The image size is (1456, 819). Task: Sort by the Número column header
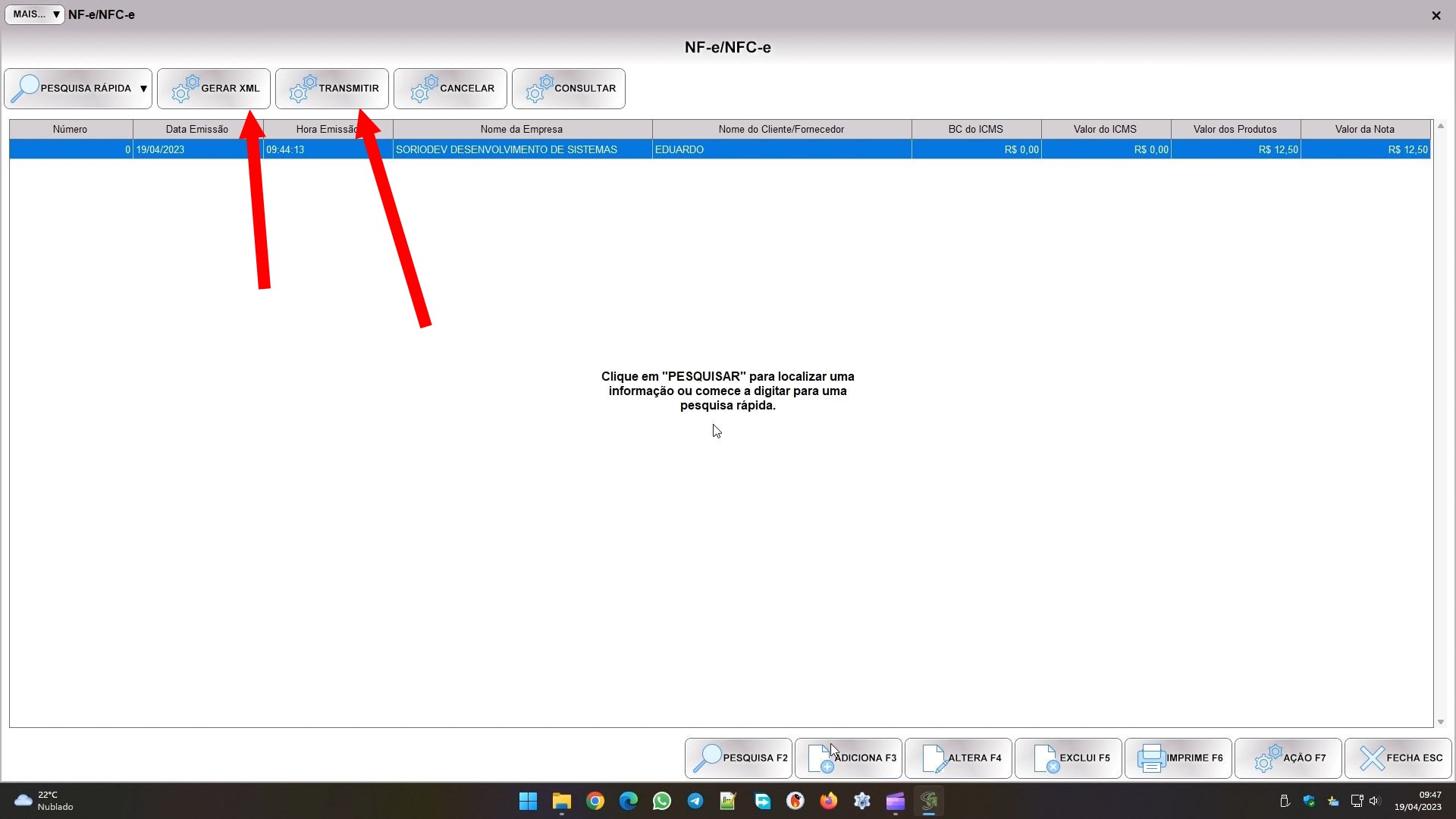tap(70, 129)
